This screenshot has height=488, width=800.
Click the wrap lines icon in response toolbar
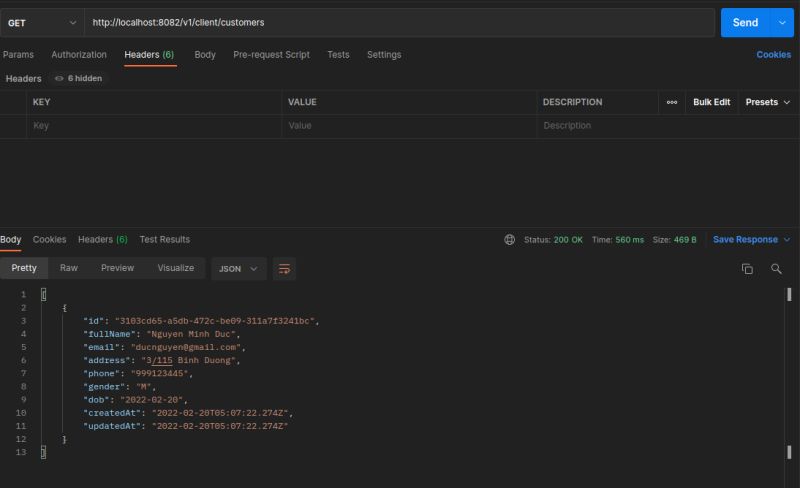tap(284, 269)
